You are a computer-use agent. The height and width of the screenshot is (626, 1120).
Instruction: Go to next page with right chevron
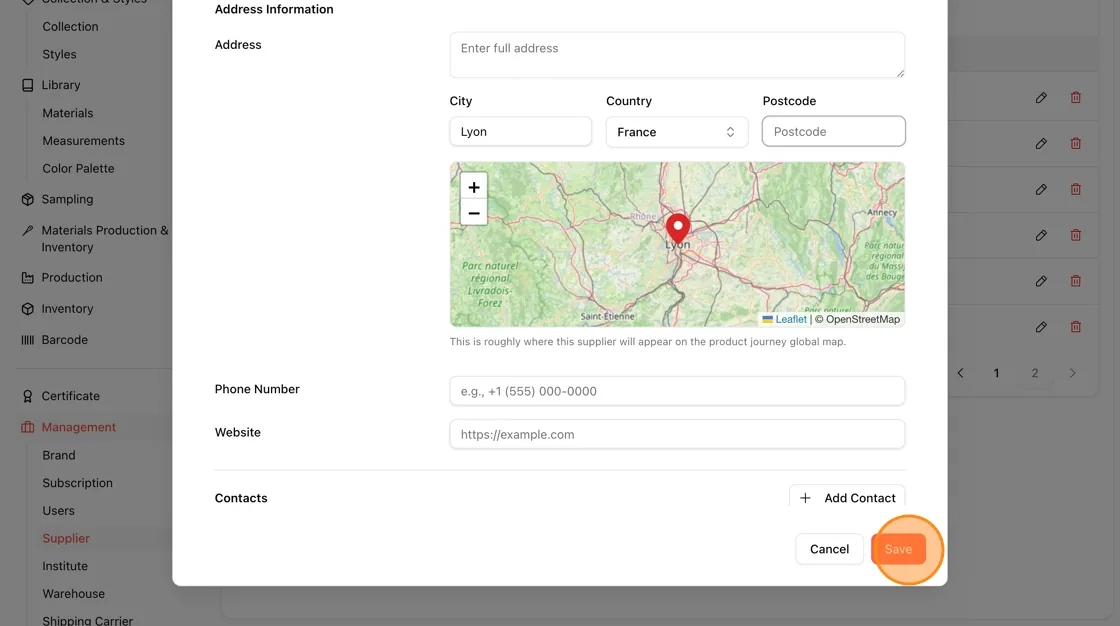pos(1072,373)
